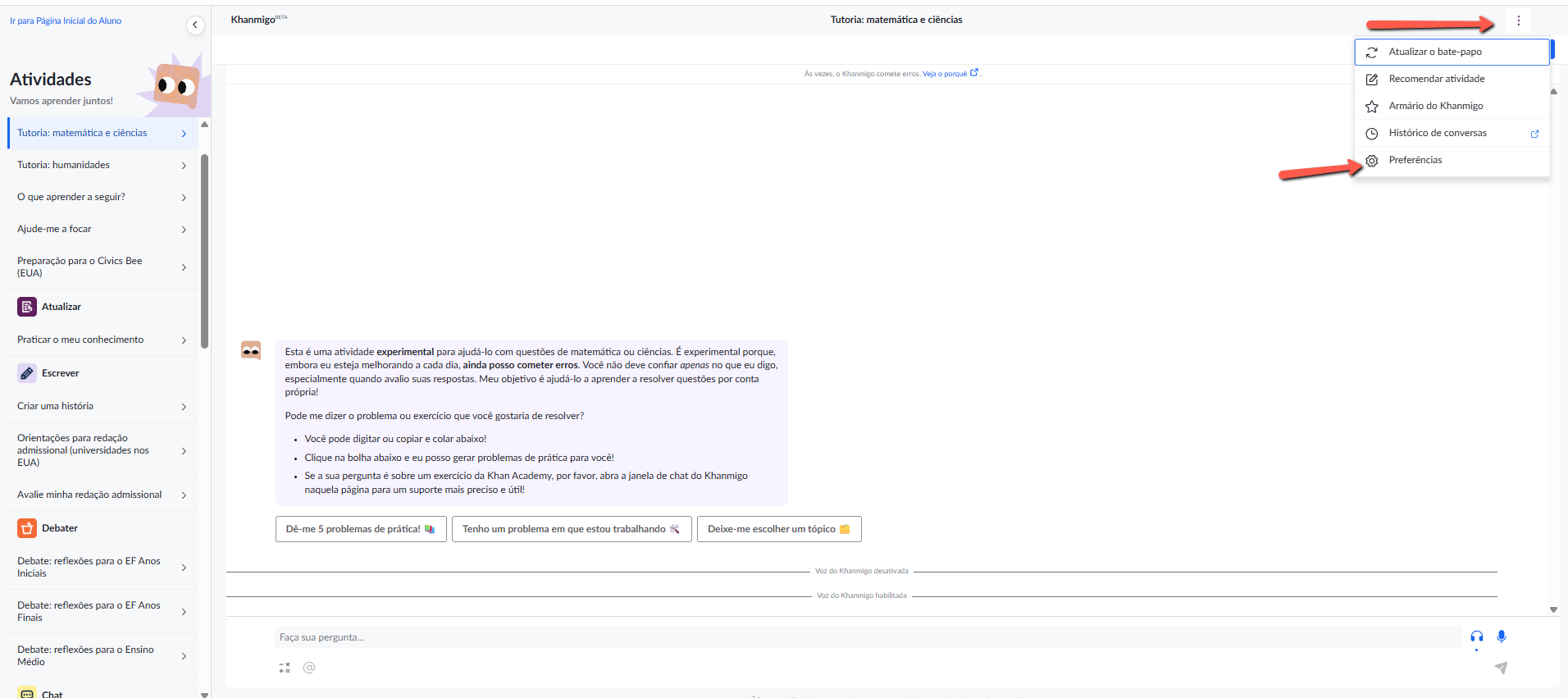Click the Atividades heading
This screenshot has width=1568, height=698.
[x=51, y=80]
